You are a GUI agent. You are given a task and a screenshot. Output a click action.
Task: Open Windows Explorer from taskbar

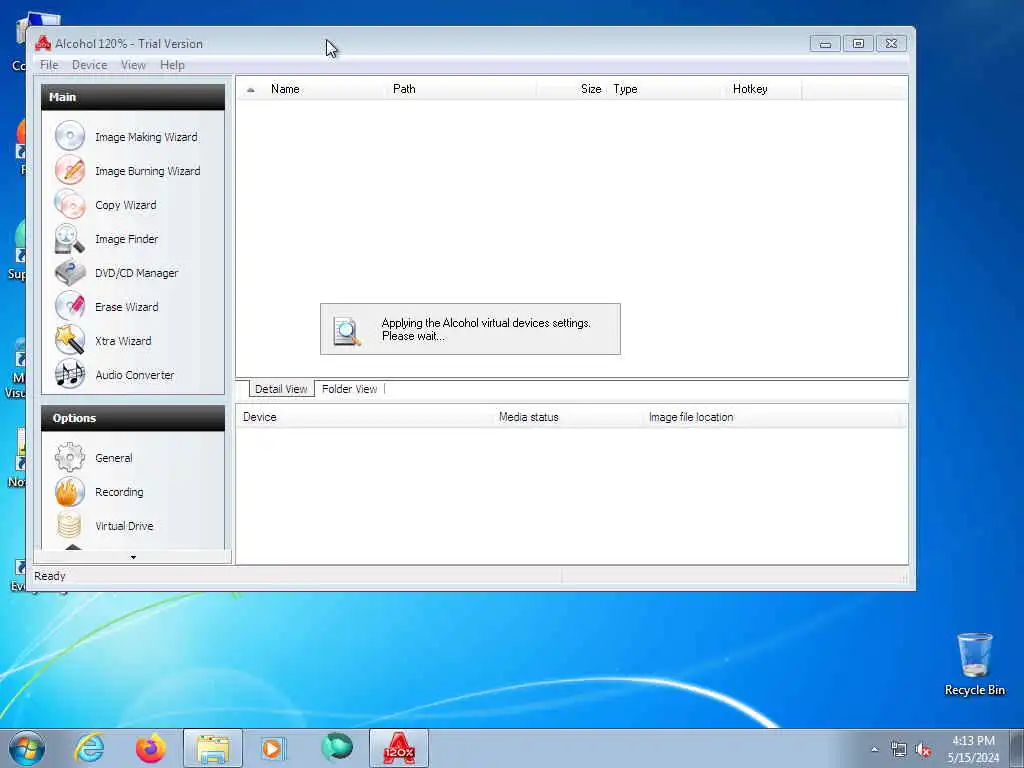coord(213,748)
